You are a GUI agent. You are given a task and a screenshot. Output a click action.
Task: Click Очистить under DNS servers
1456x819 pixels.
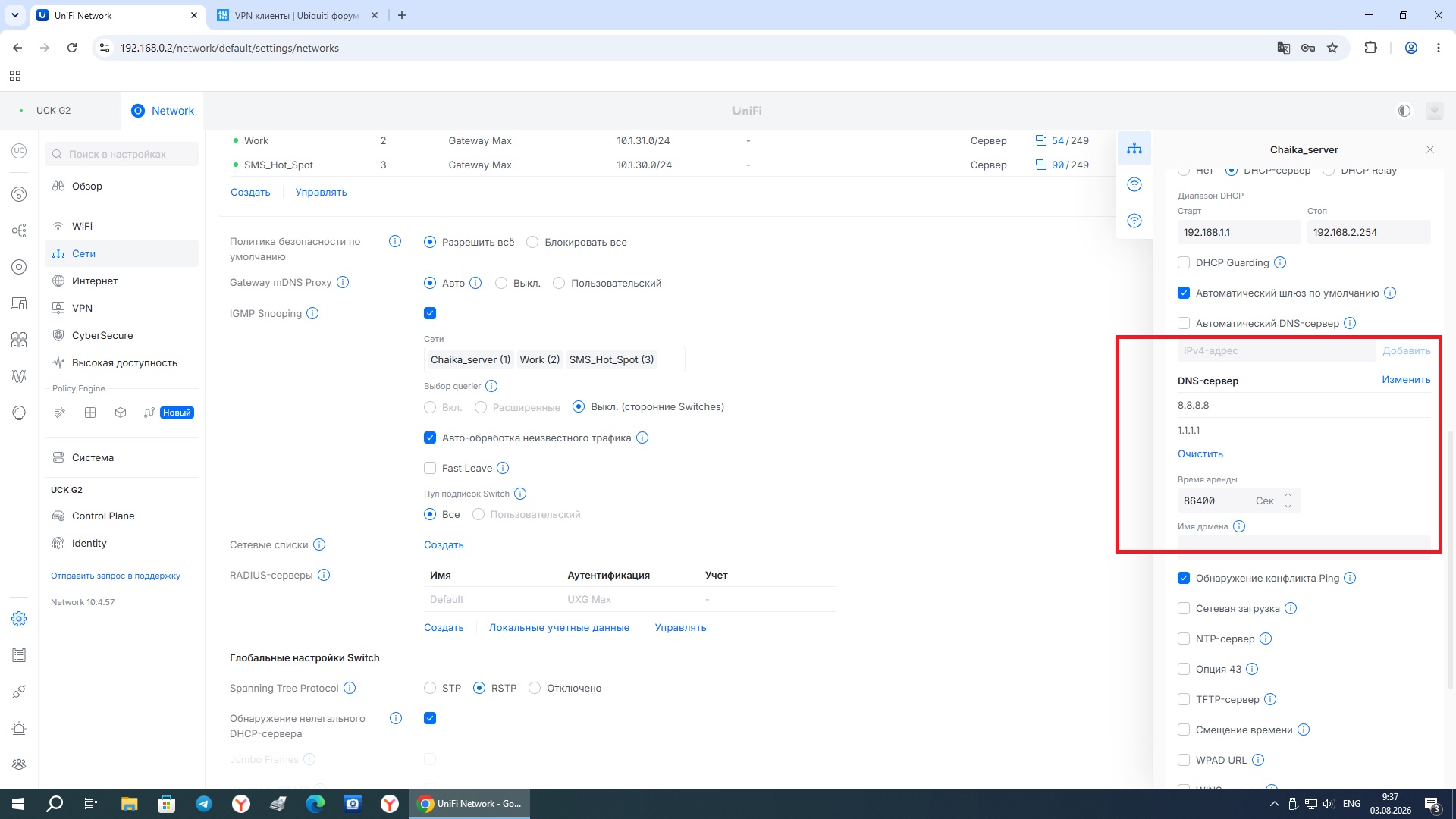[1200, 453]
